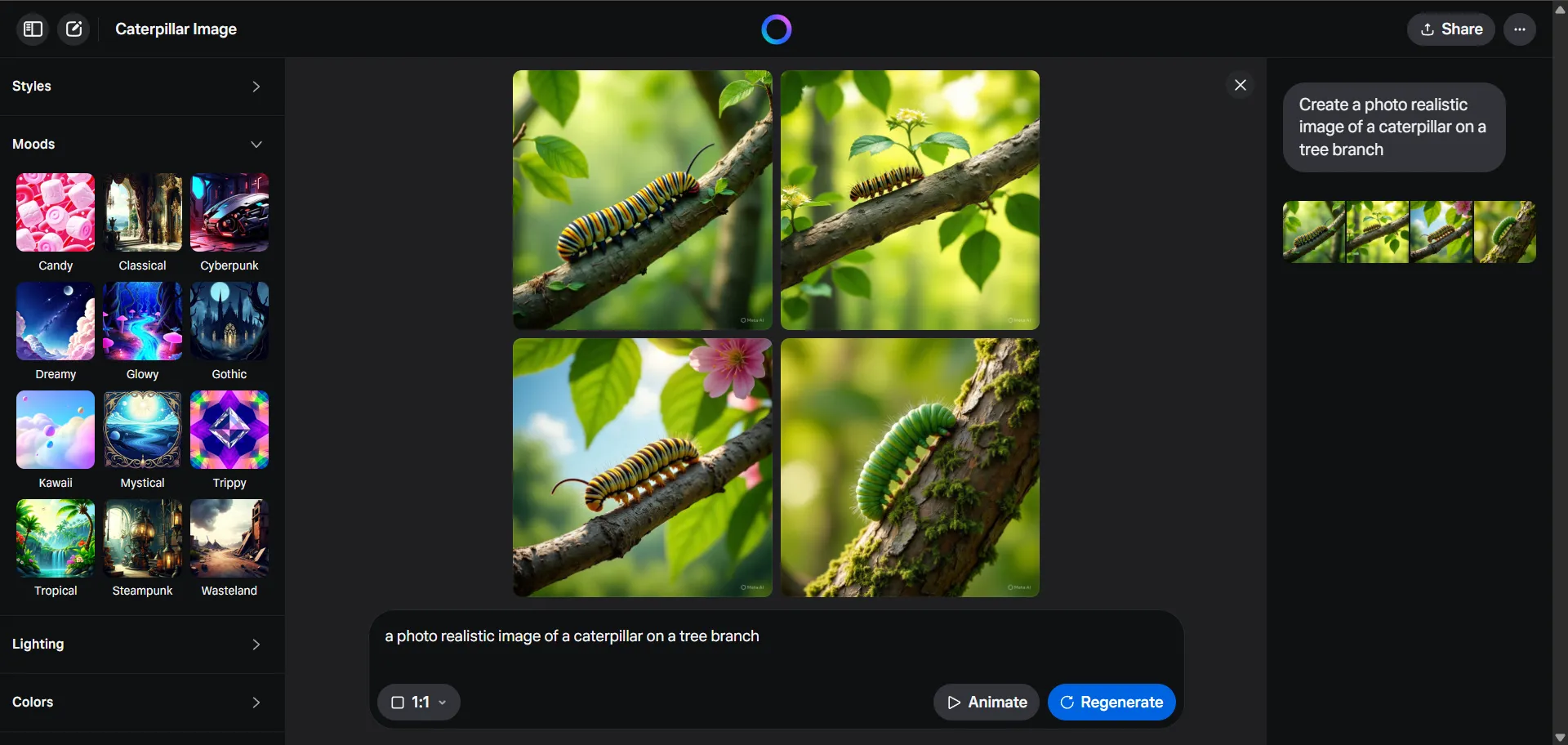Toggle the Trippy mood

(229, 429)
